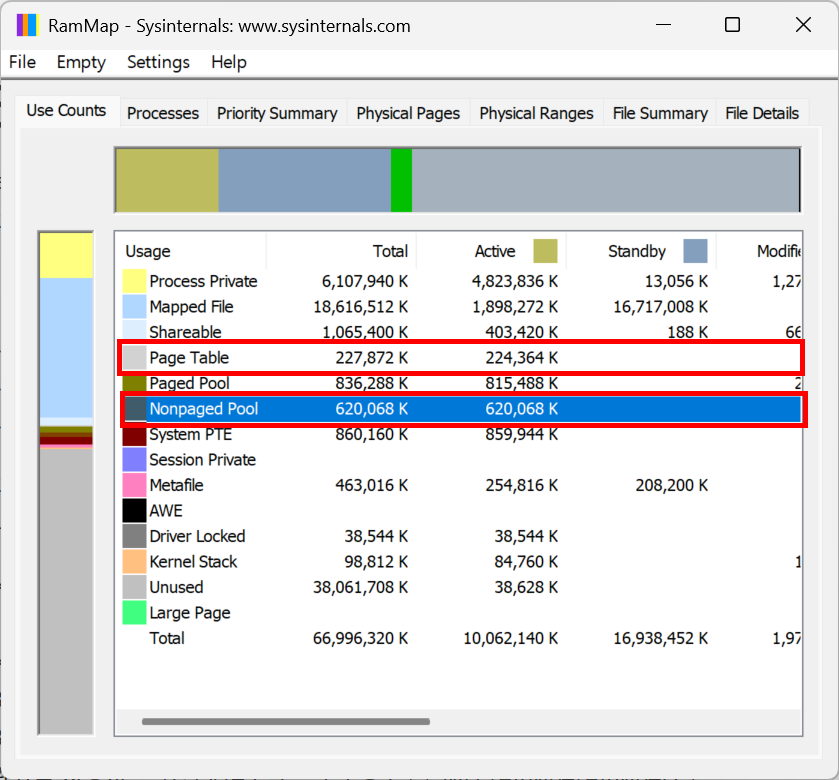Image resolution: width=839 pixels, height=780 pixels.
Task: Select the Driver Locked row
Action: 459,536
